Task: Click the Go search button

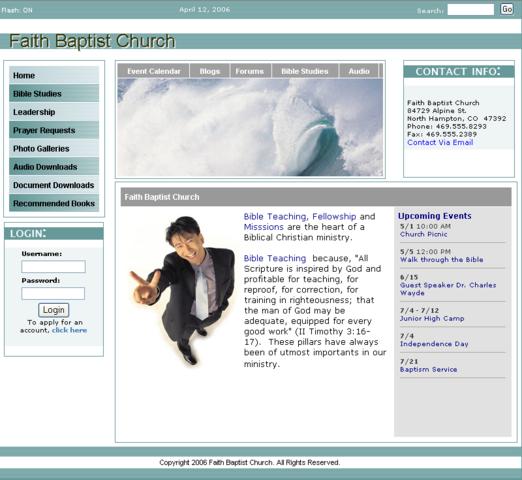Action: (507, 9)
